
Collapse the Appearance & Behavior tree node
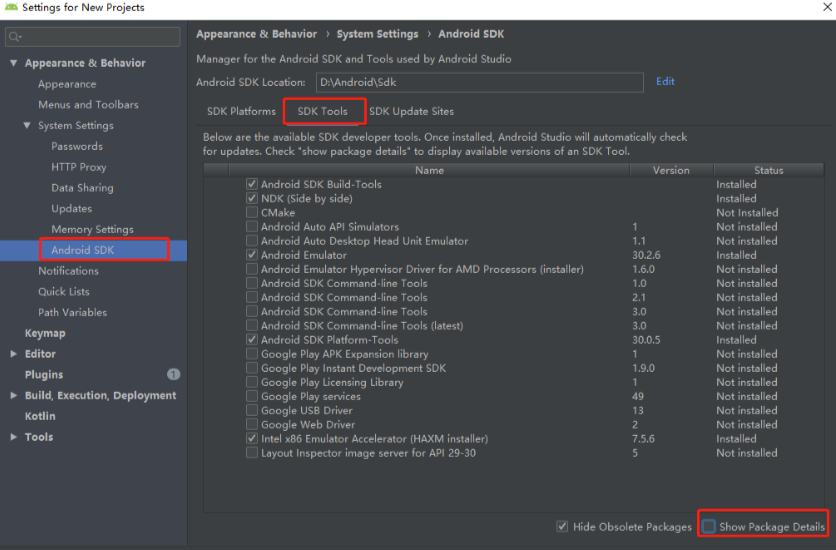pyautogui.click(x=14, y=63)
